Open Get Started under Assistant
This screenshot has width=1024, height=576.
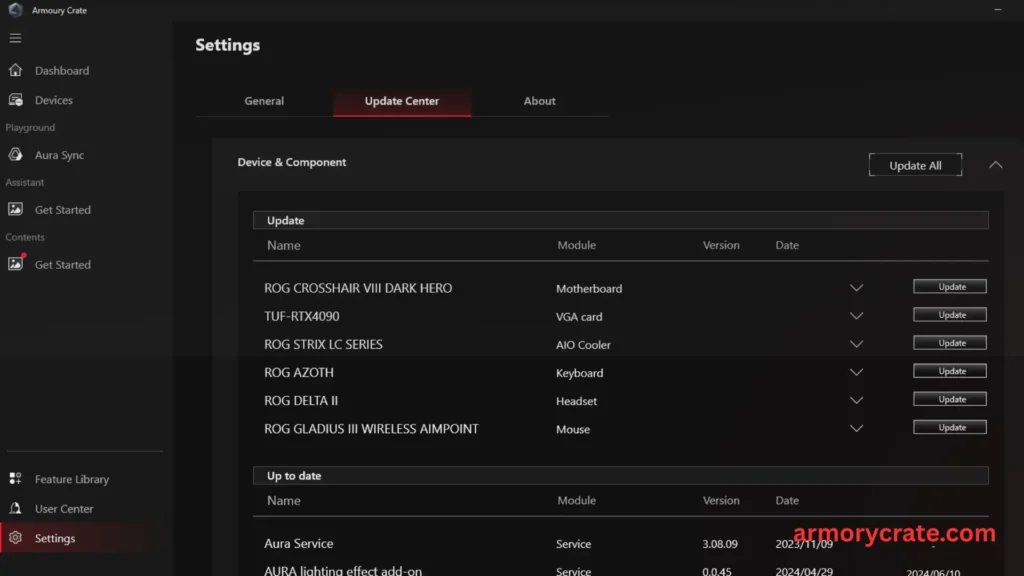(62, 209)
